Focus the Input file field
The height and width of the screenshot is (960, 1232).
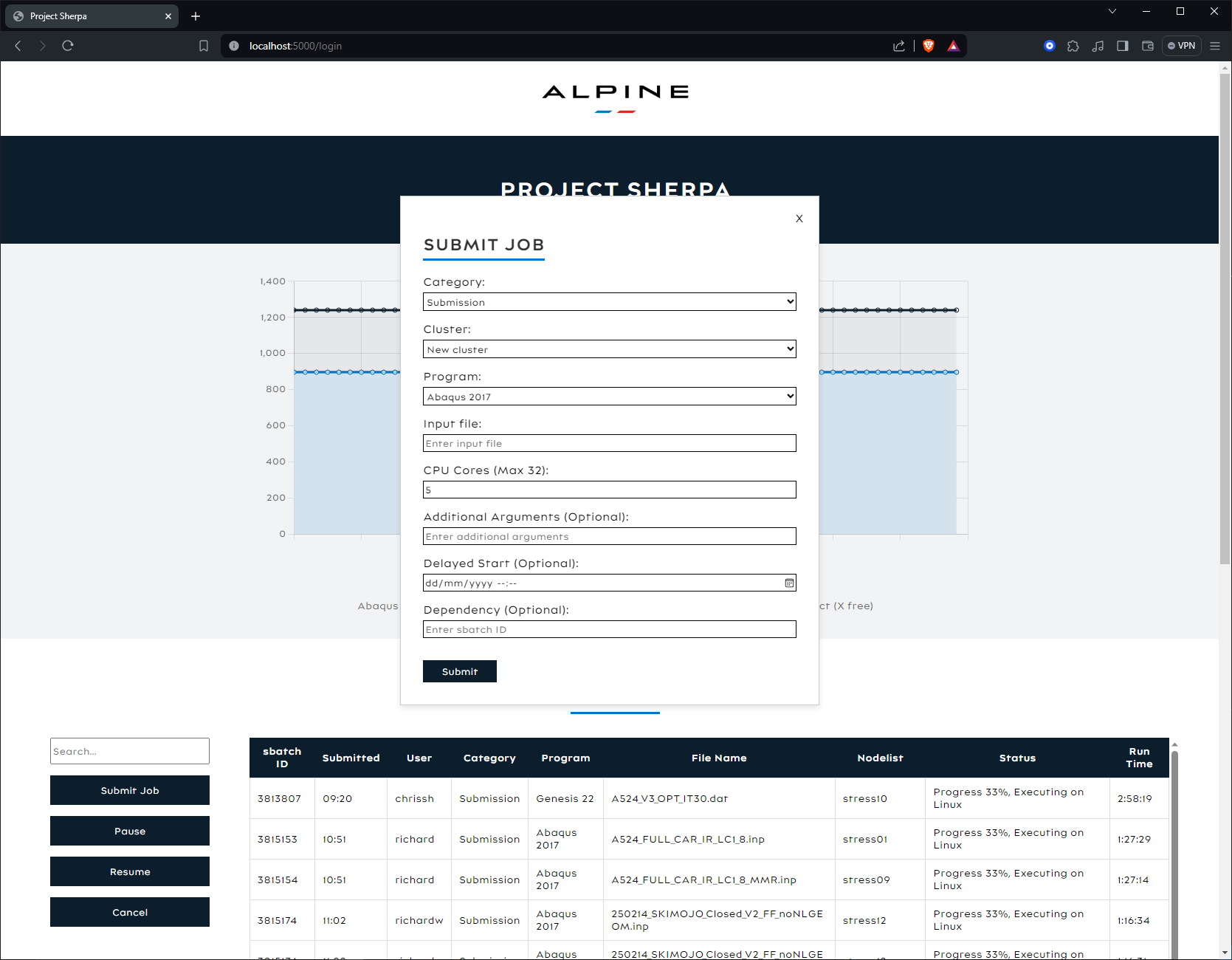click(x=610, y=443)
